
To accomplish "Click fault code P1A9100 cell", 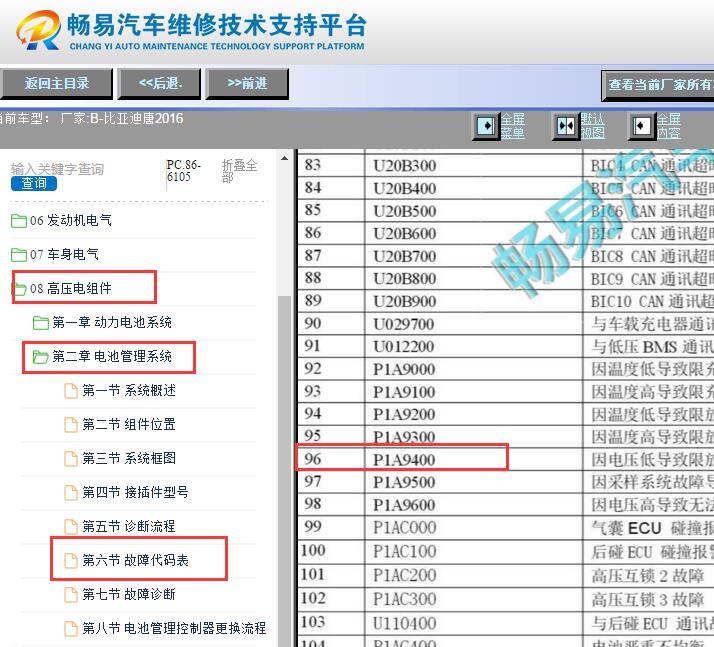I will 474,392.
